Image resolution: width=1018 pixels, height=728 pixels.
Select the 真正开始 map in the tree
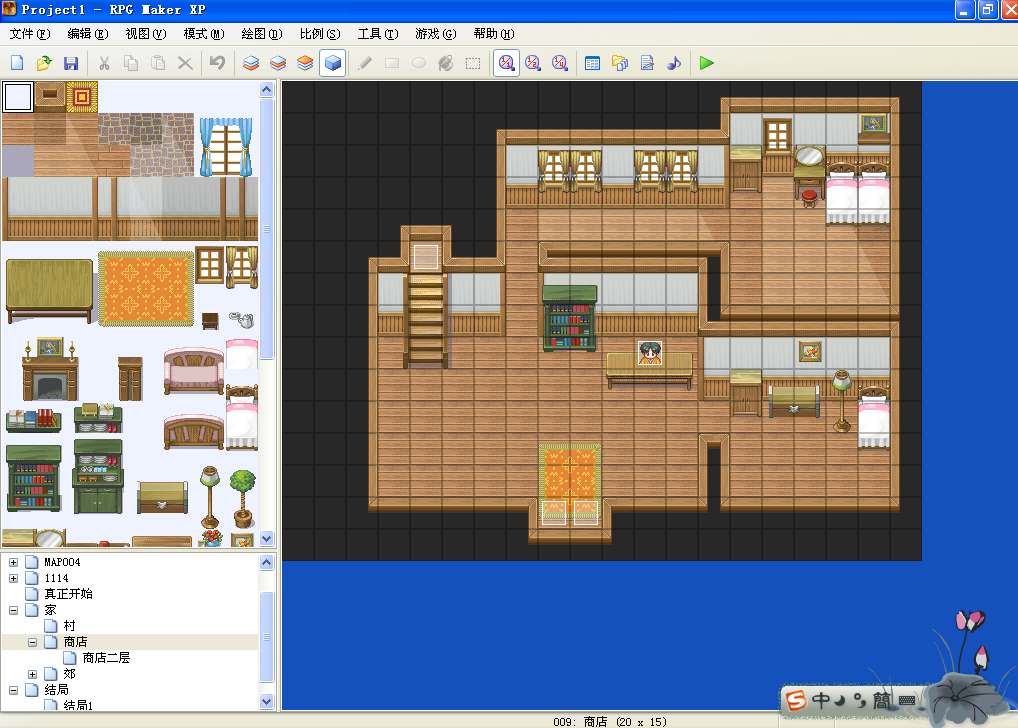68,594
